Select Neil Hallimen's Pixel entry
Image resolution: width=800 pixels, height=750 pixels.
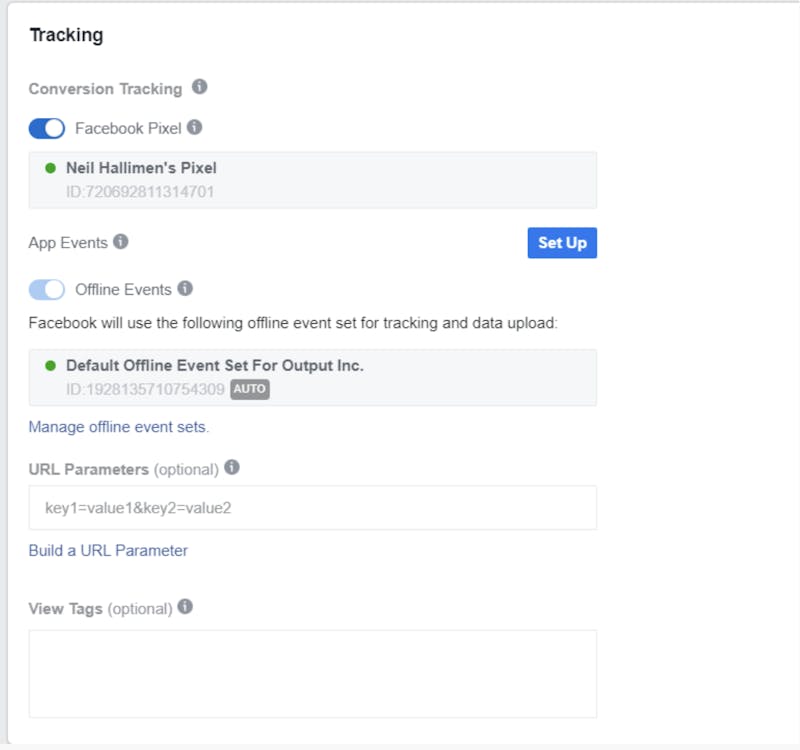(313, 180)
